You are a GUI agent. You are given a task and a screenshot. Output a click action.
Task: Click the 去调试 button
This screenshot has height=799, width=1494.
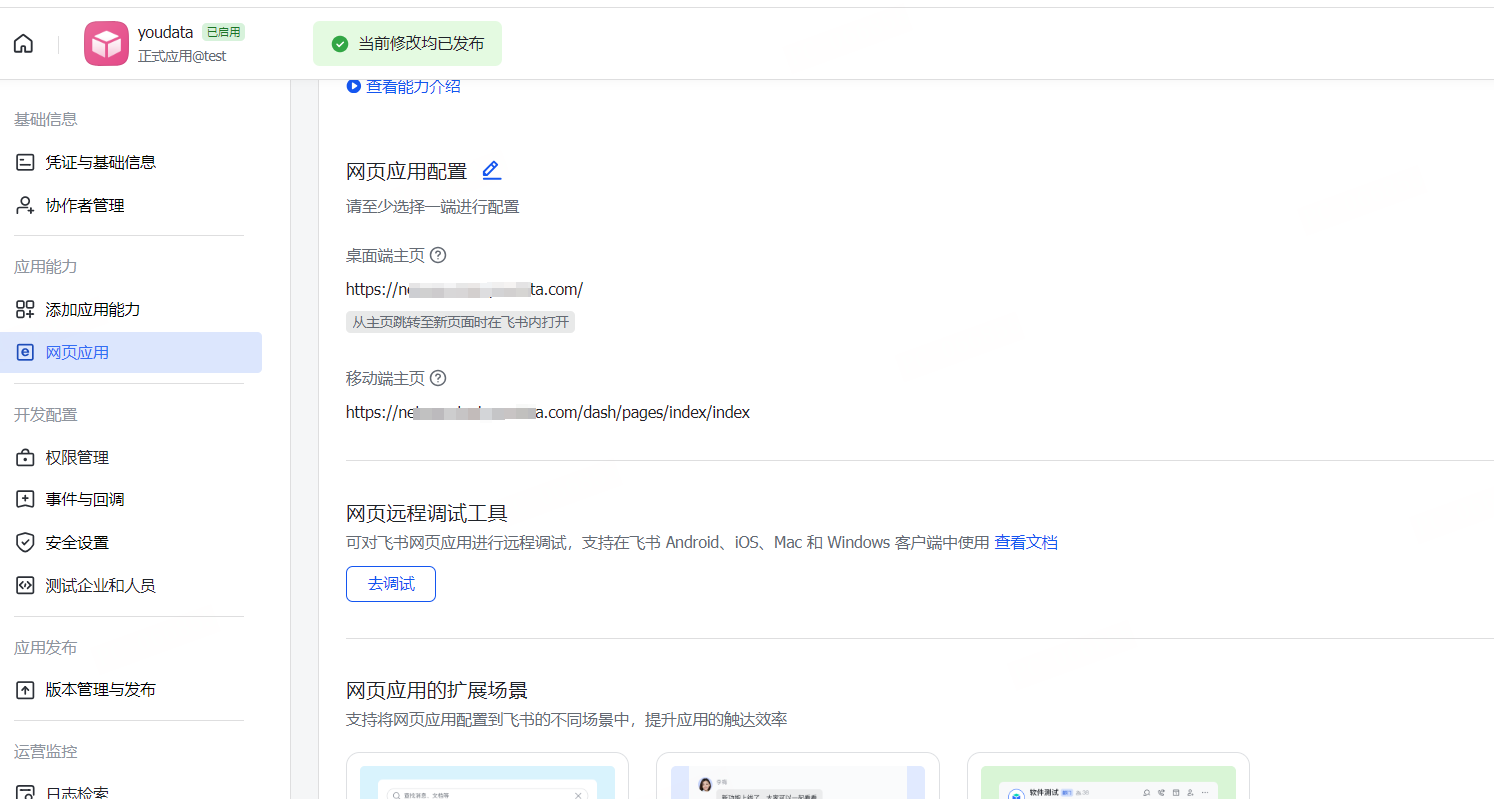pos(391,584)
